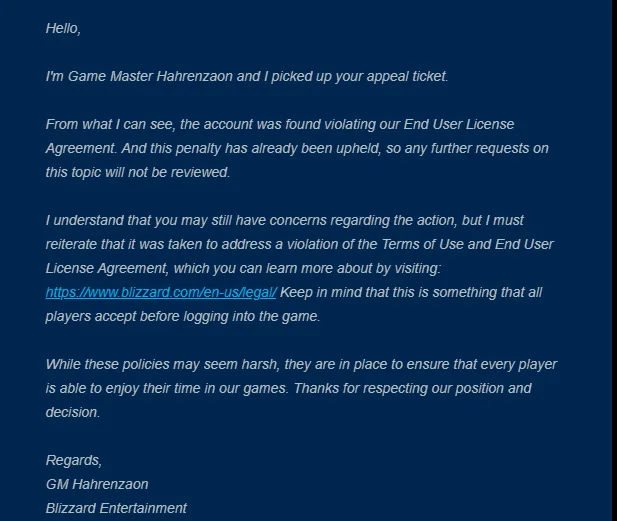
Task: Click the "Regards," sign-off text
Action: (x=74, y=460)
